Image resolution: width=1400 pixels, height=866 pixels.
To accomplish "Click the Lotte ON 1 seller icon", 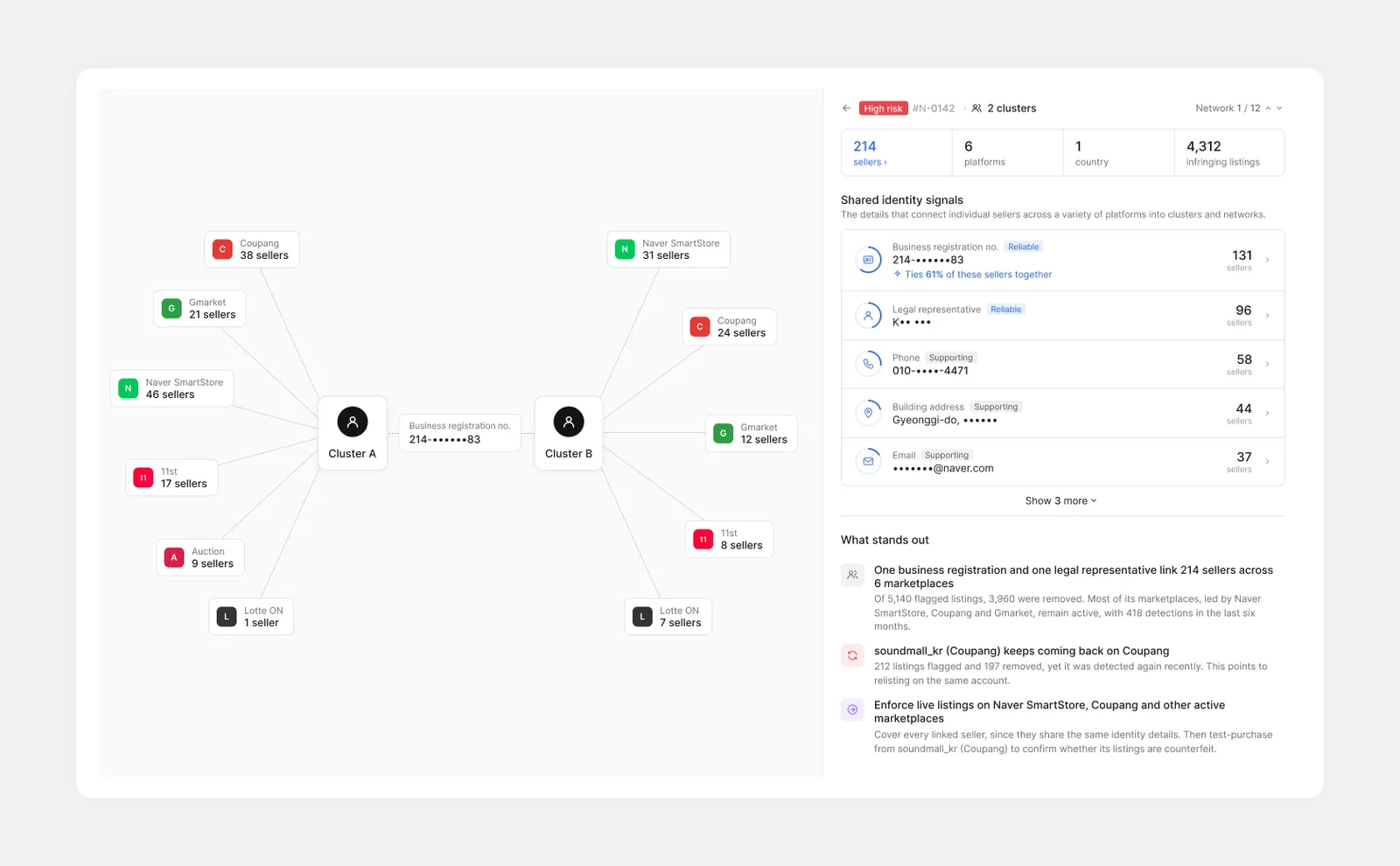I will point(227,617).
